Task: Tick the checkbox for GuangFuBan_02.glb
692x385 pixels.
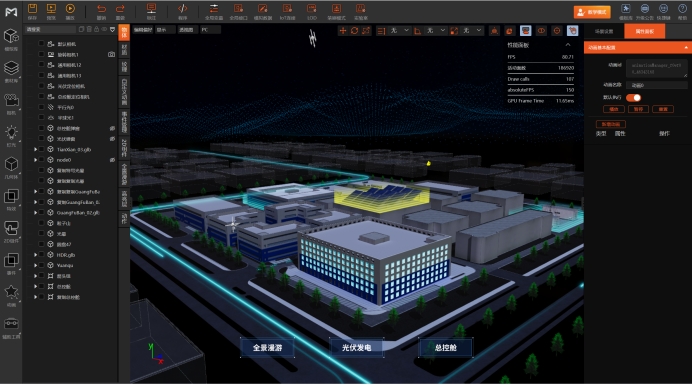Action: click(x=41, y=212)
